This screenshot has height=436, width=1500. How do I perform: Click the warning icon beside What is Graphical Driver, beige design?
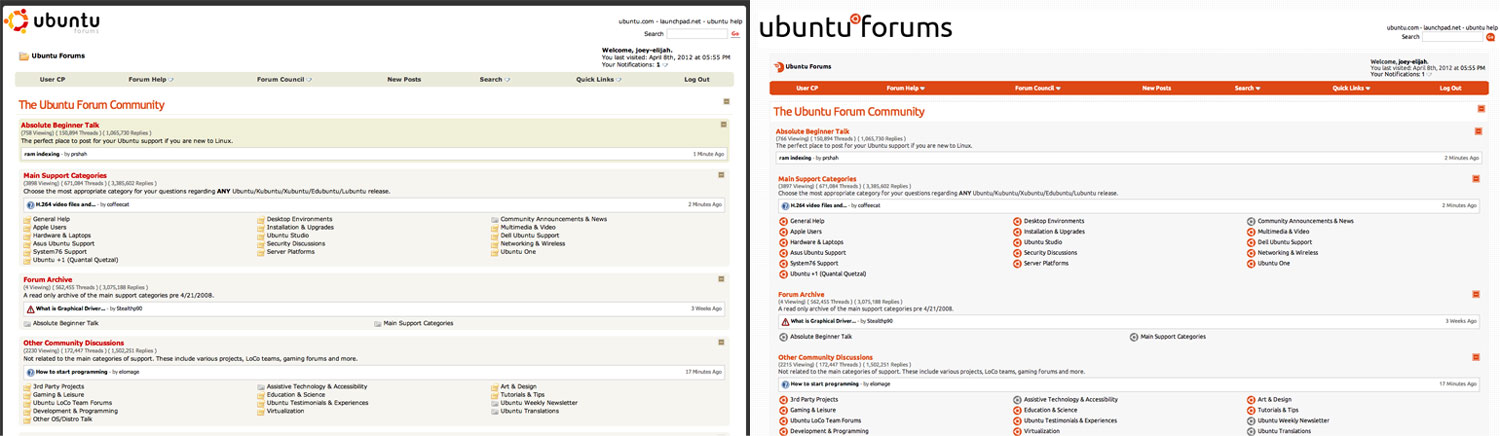30,308
